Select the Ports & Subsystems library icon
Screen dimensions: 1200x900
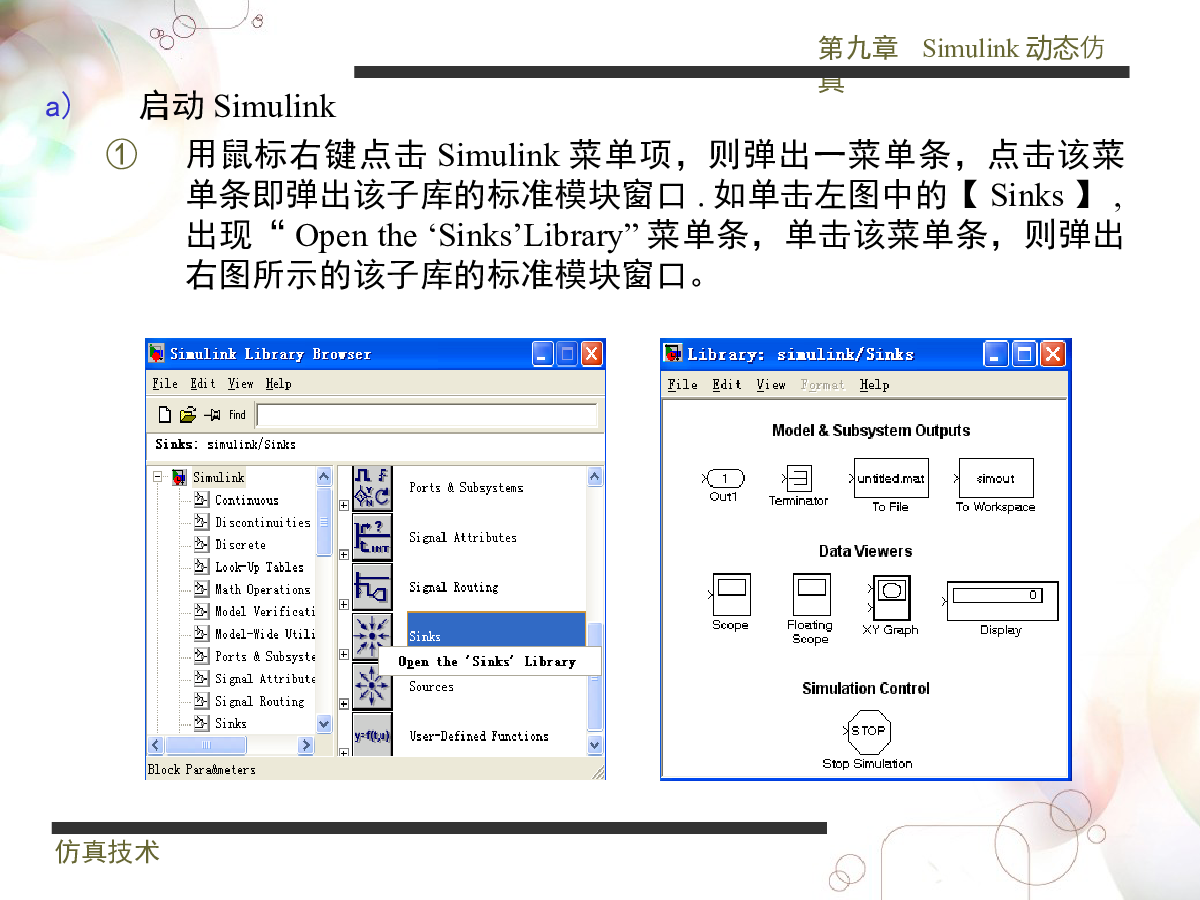click(372, 487)
